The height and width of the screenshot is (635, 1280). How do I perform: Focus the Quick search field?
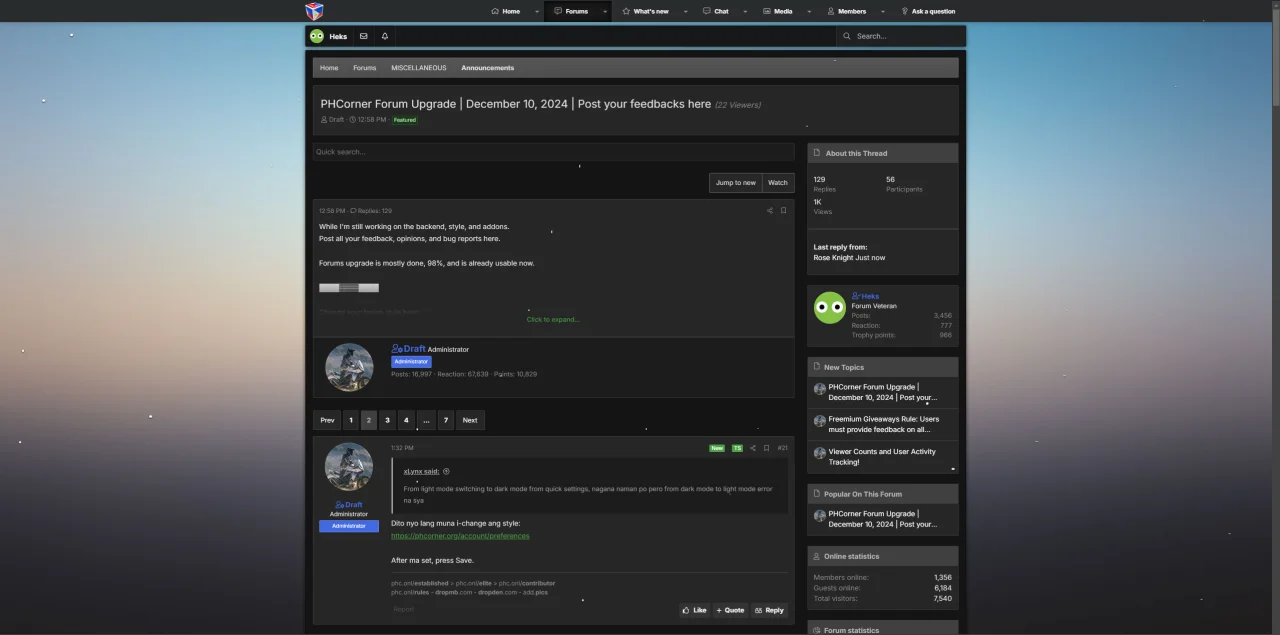pos(554,152)
